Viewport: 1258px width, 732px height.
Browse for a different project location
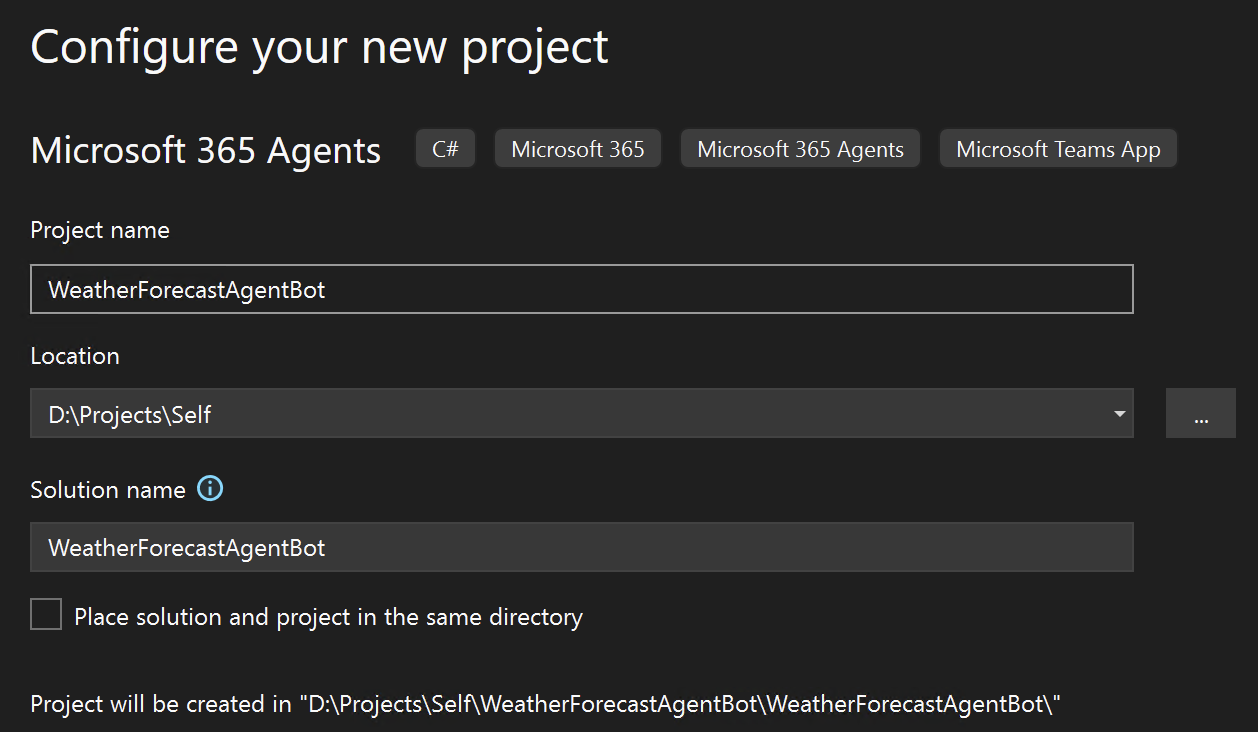click(1200, 413)
